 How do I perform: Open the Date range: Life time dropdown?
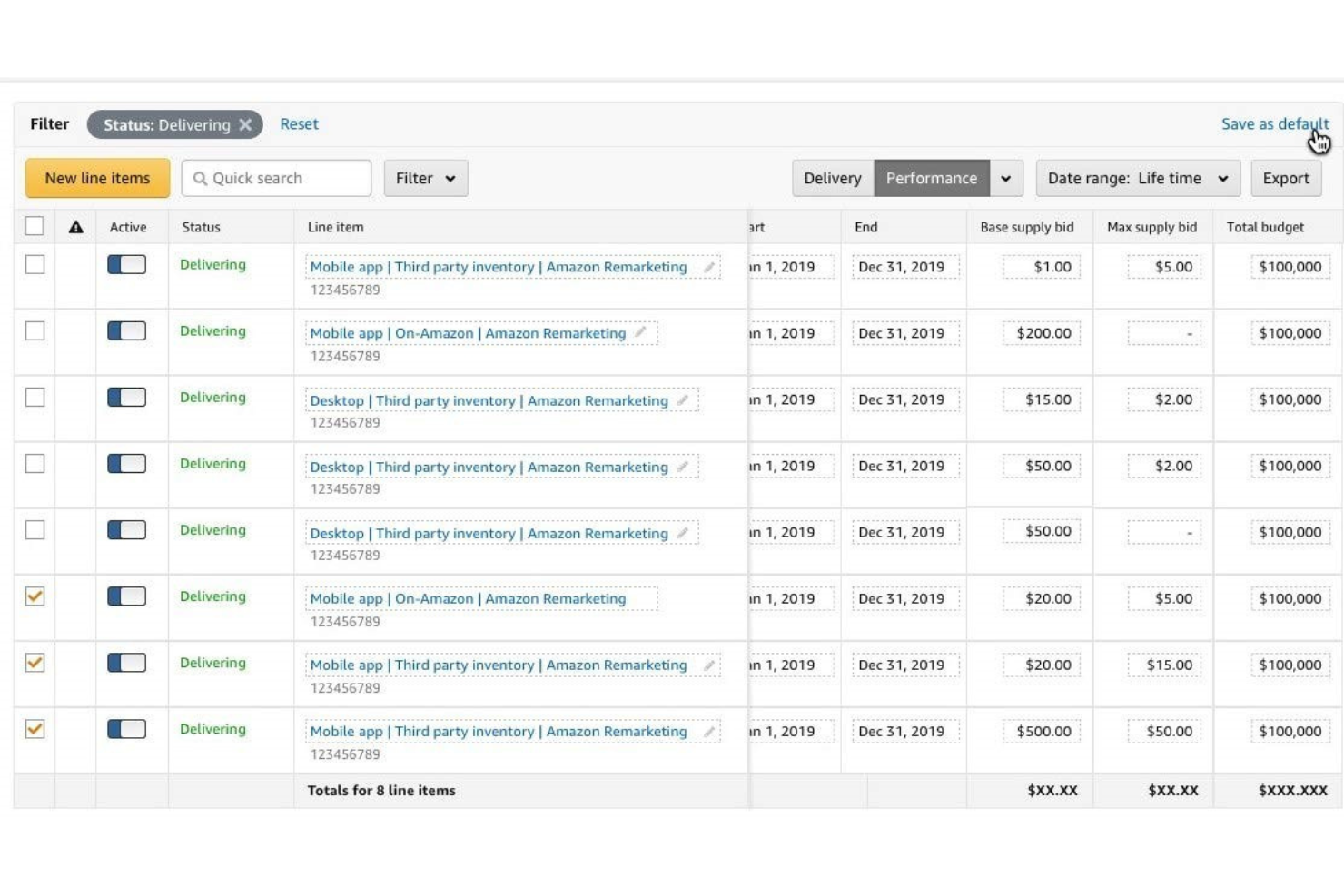point(1138,179)
